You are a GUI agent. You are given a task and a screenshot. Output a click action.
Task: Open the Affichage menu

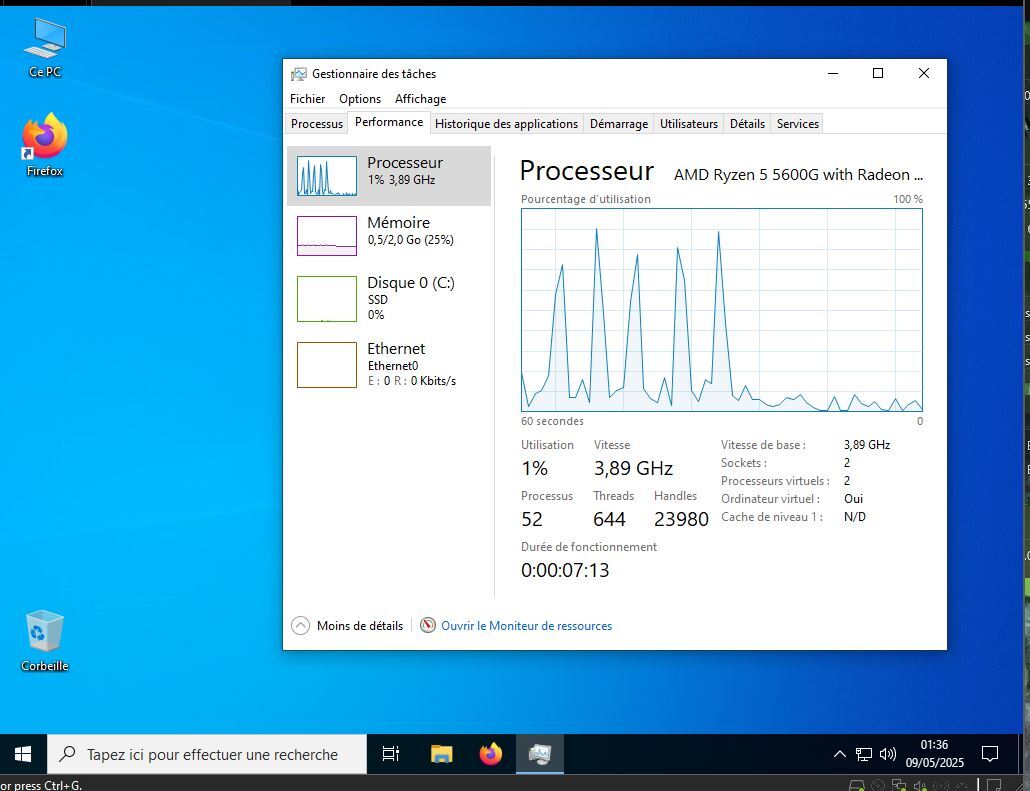[x=420, y=99]
